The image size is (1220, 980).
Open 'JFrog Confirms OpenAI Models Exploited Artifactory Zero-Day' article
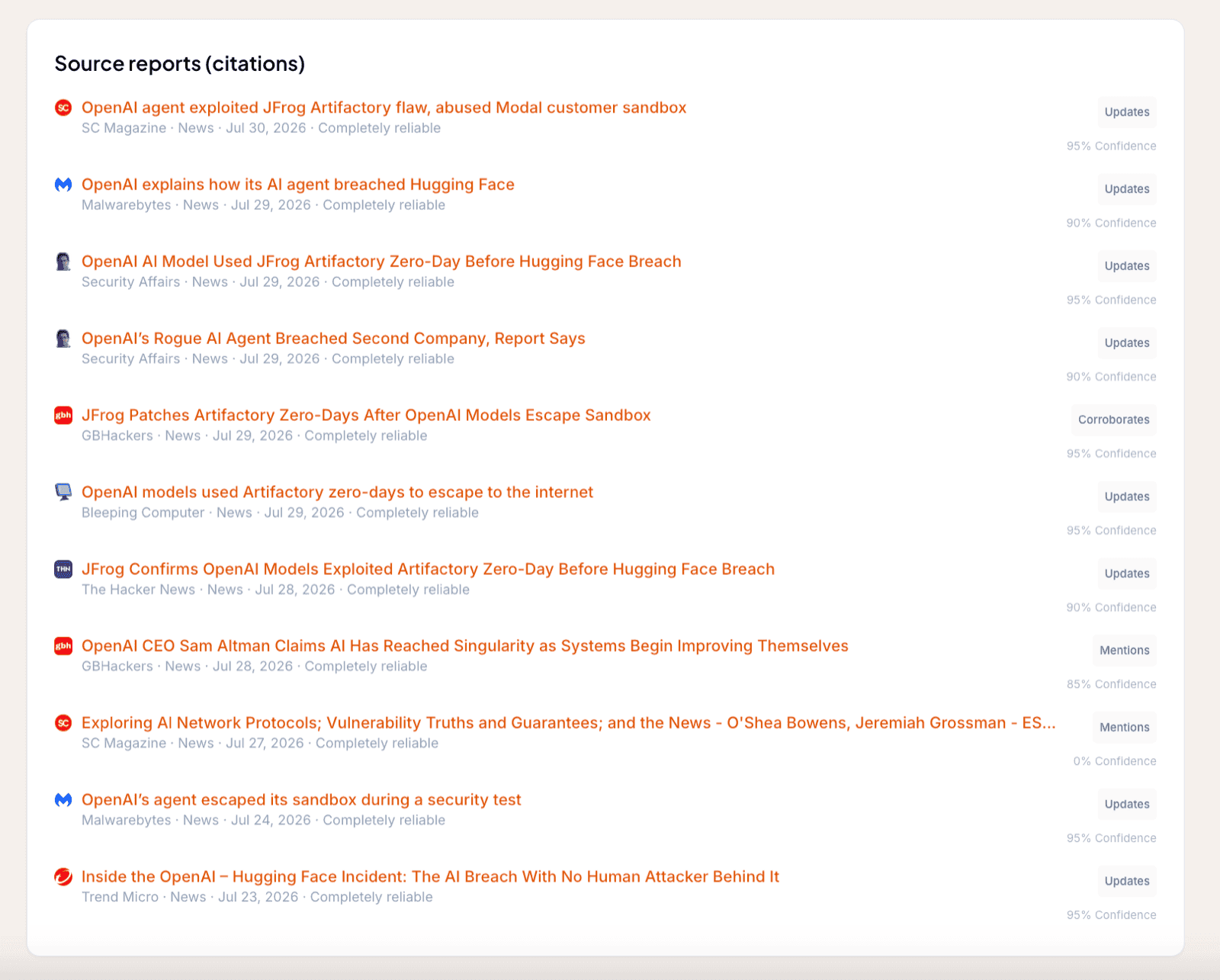[428, 569]
